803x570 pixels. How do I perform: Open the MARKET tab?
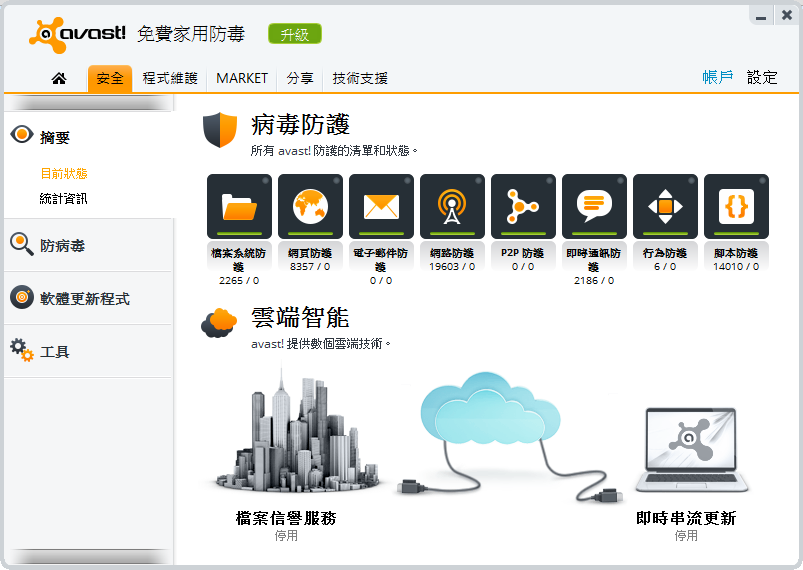coord(242,78)
